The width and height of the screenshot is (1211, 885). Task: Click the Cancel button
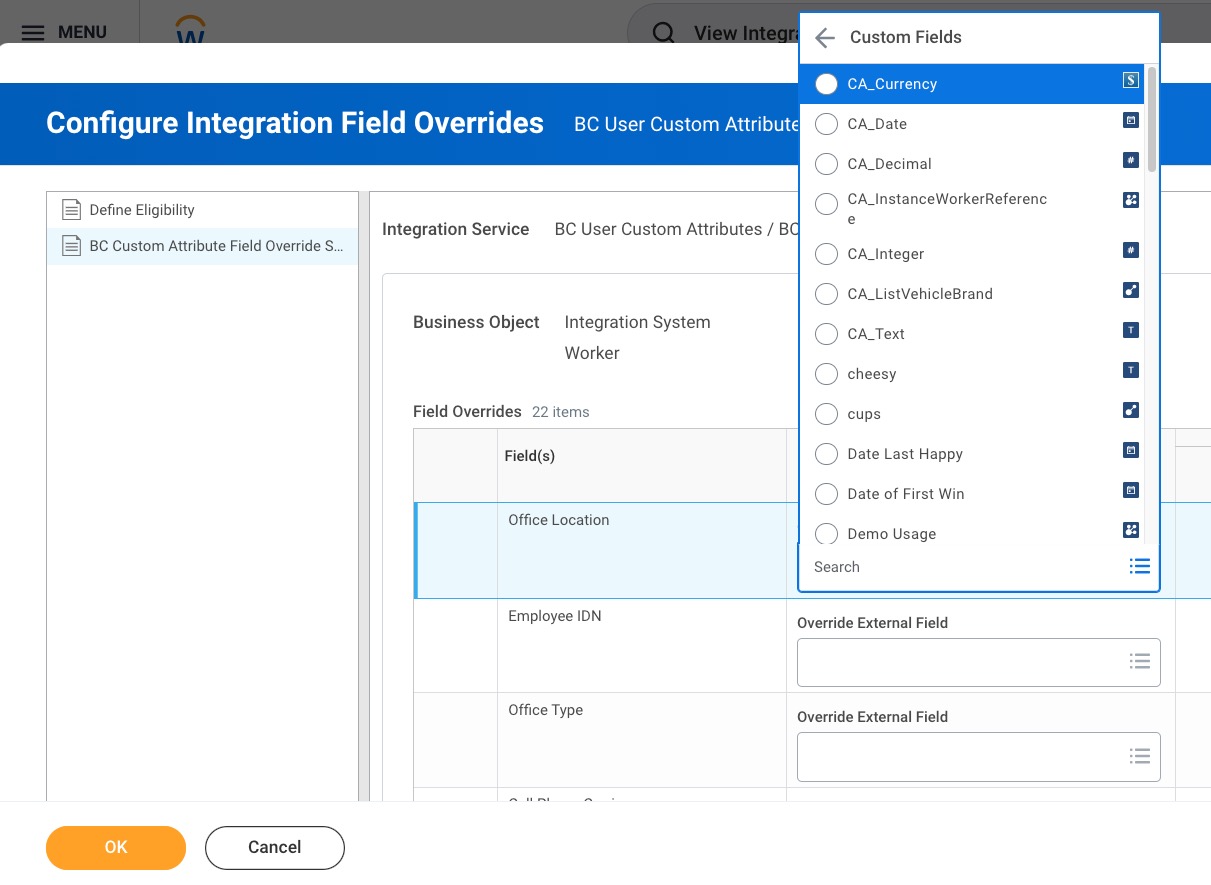point(275,848)
